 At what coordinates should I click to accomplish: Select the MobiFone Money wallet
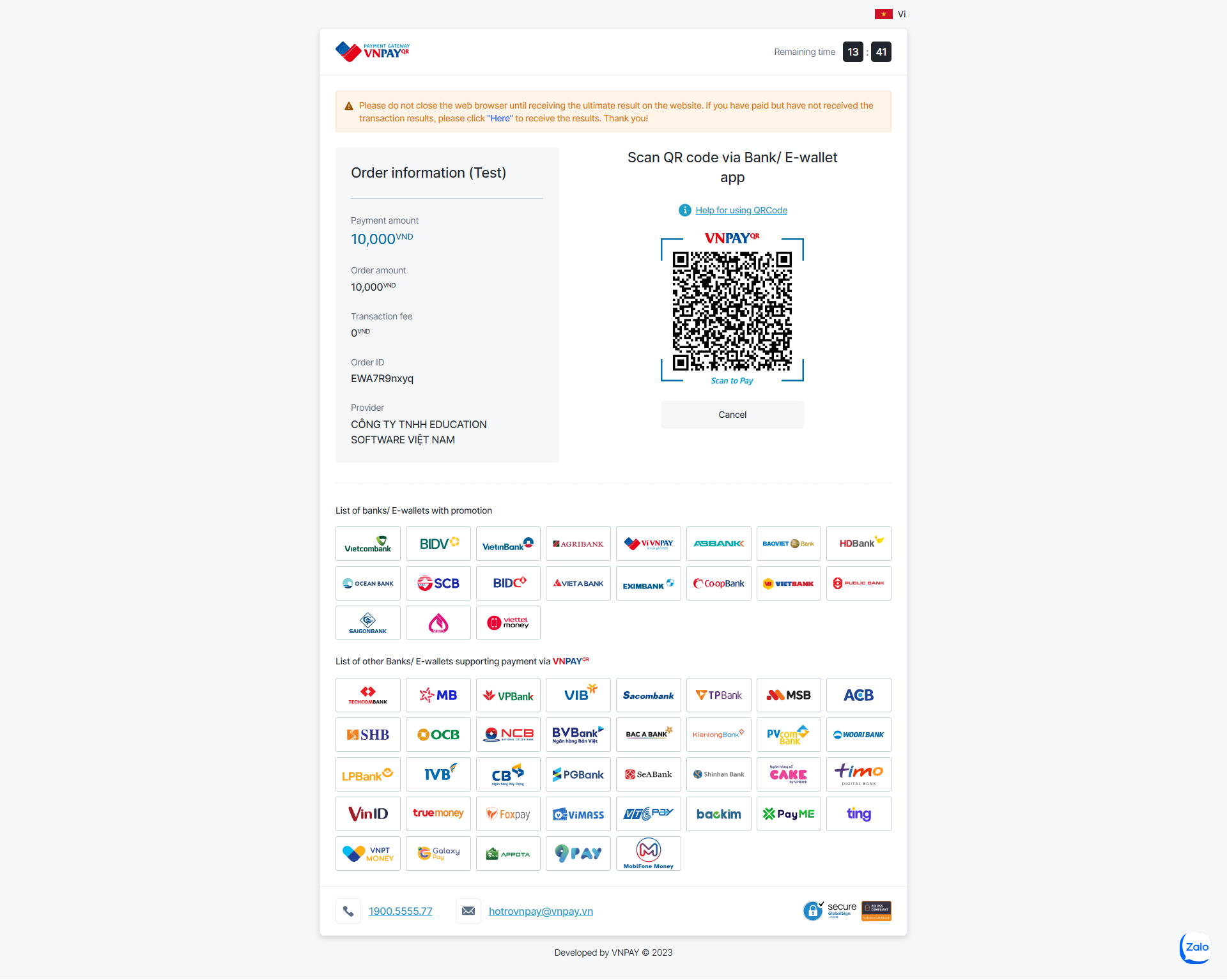(x=648, y=854)
